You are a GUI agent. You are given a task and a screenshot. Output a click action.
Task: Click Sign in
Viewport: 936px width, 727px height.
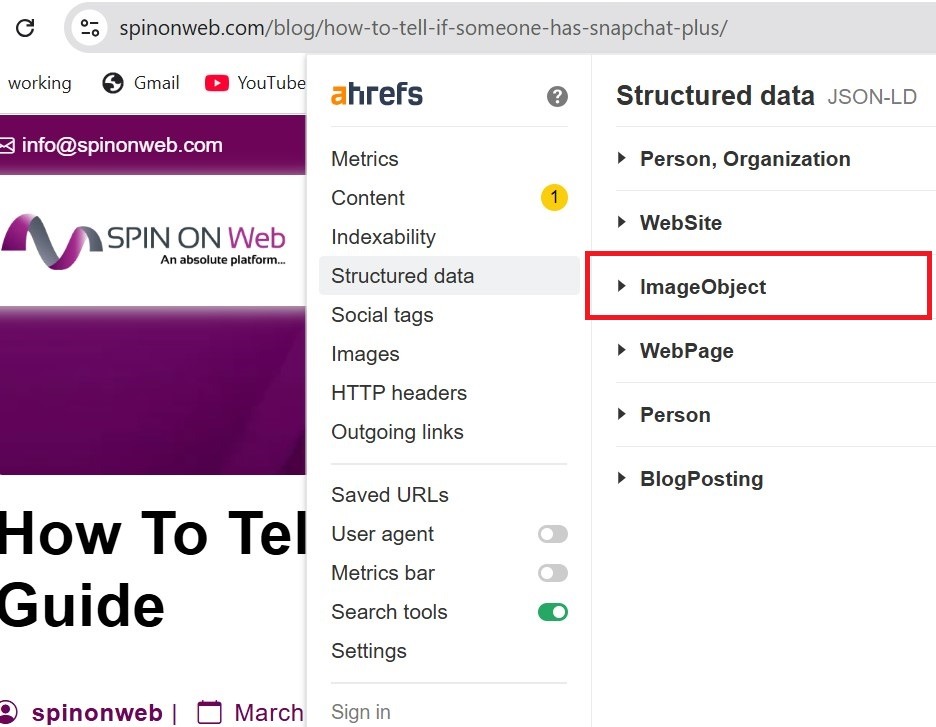tap(361, 712)
